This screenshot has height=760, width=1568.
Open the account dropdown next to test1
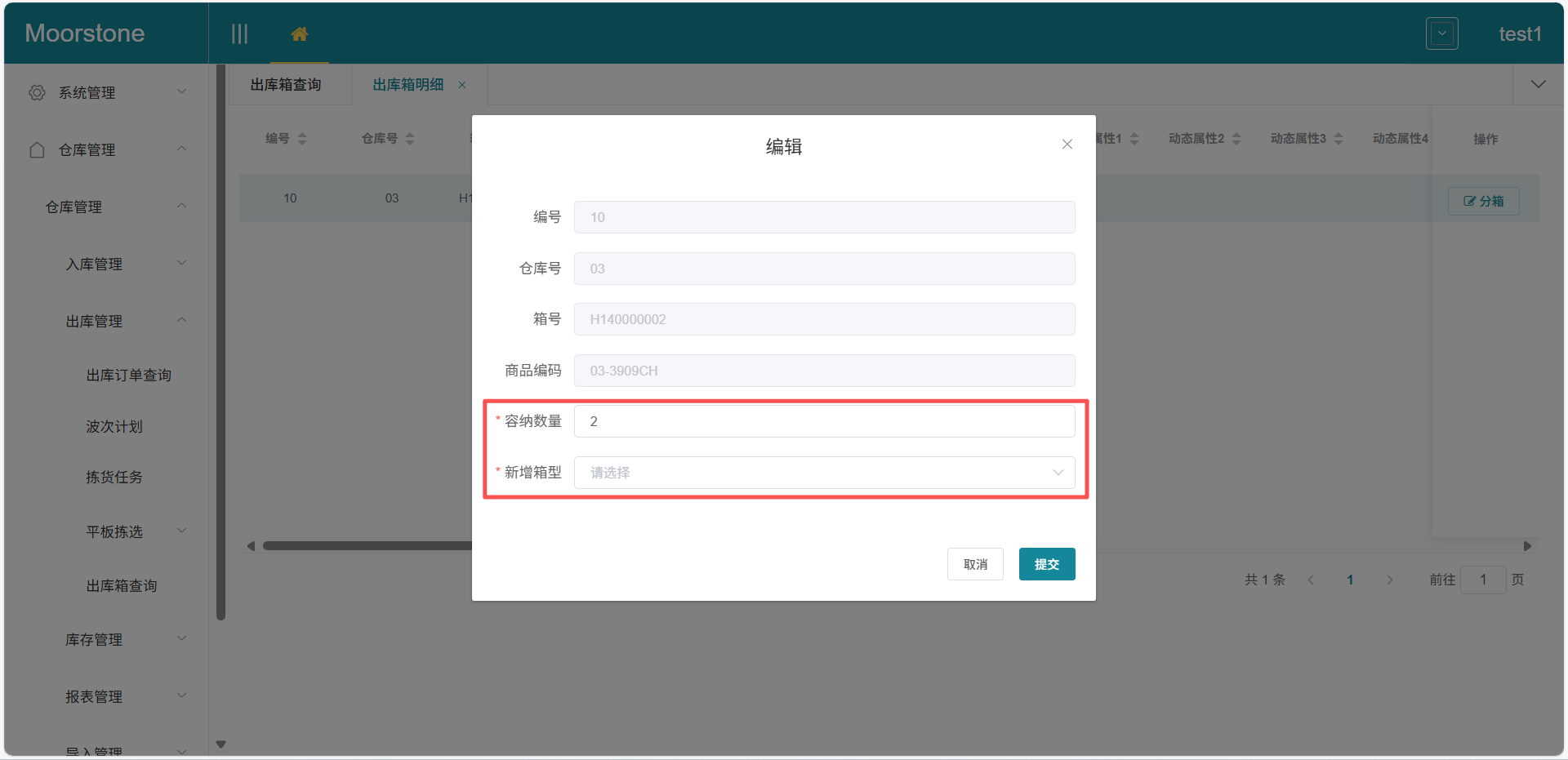[1441, 33]
